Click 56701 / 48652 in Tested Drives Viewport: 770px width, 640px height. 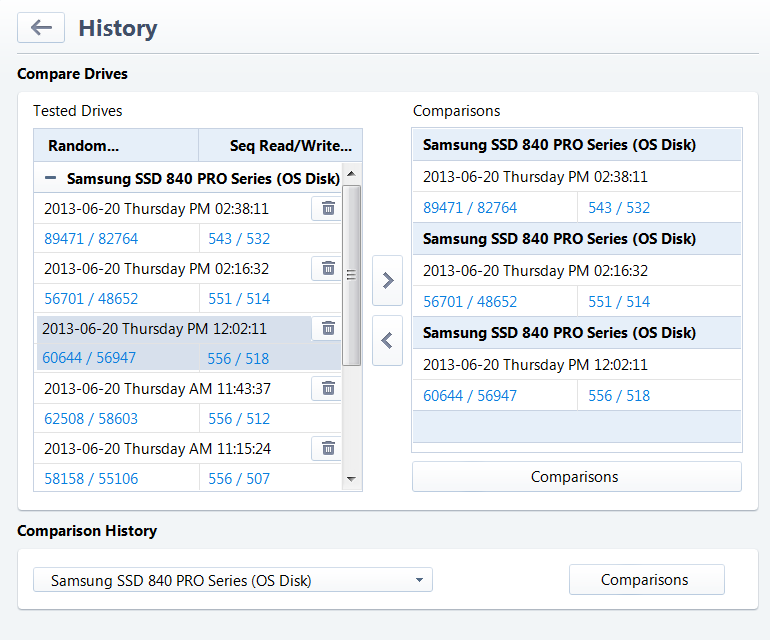click(91, 299)
